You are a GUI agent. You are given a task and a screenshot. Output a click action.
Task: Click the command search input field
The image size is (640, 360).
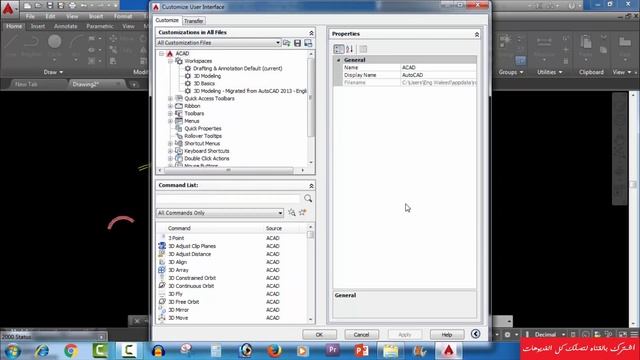point(228,199)
